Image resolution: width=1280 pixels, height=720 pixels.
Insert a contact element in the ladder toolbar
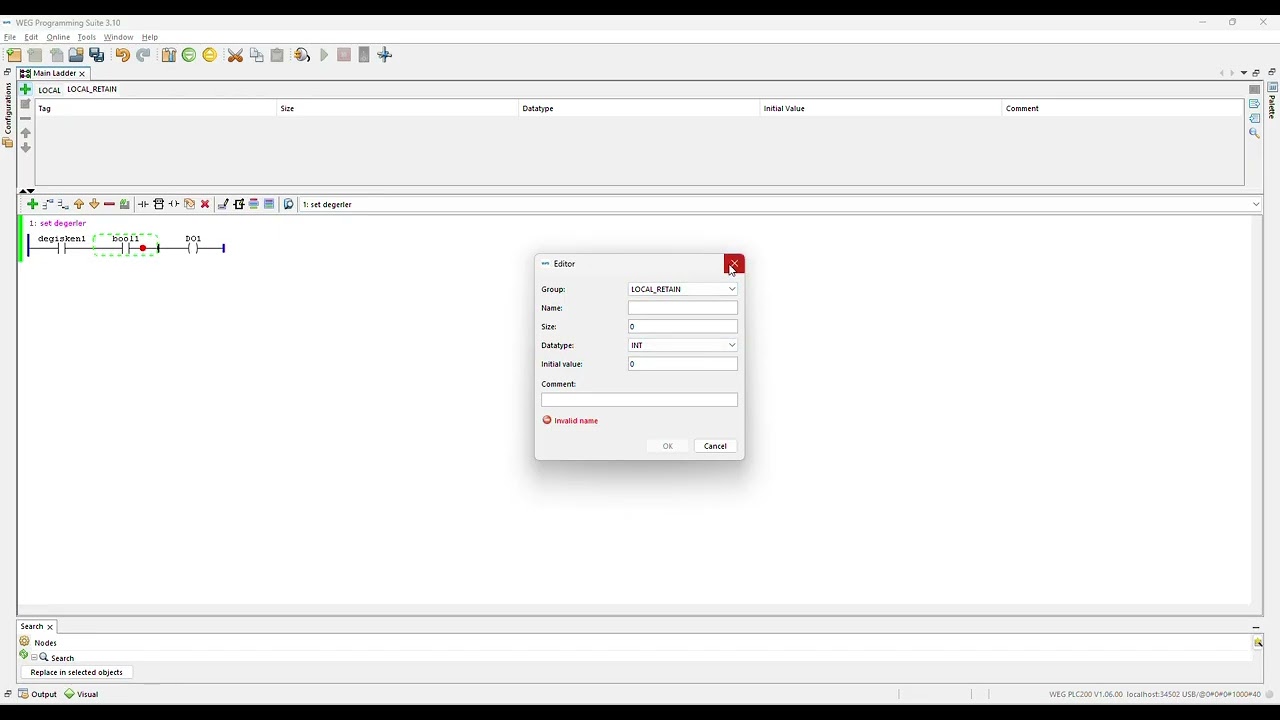[143, 204]
